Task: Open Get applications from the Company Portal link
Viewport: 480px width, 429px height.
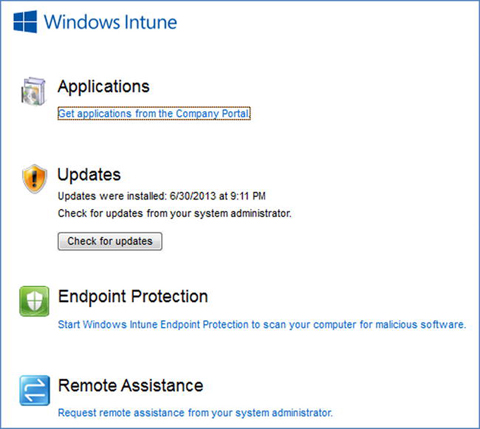Action: (154, 113)
